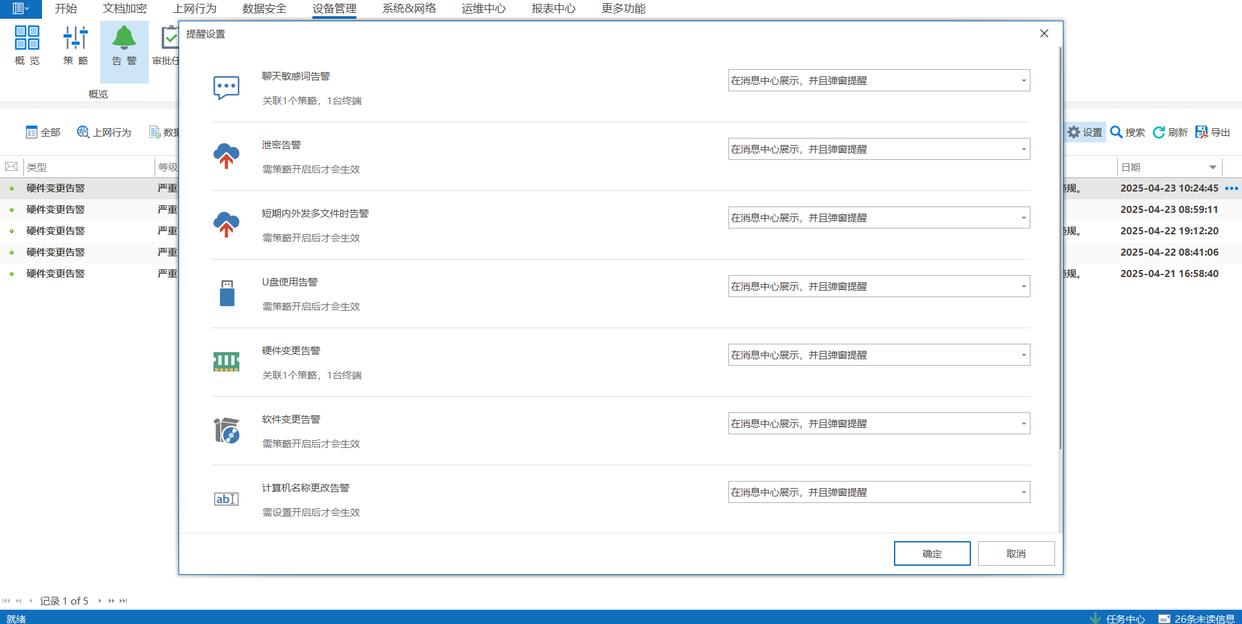Click the 硬件变更告警 memory chip icon
Viewport: 1242px width, 624px height.
click(x=227, y=362)
